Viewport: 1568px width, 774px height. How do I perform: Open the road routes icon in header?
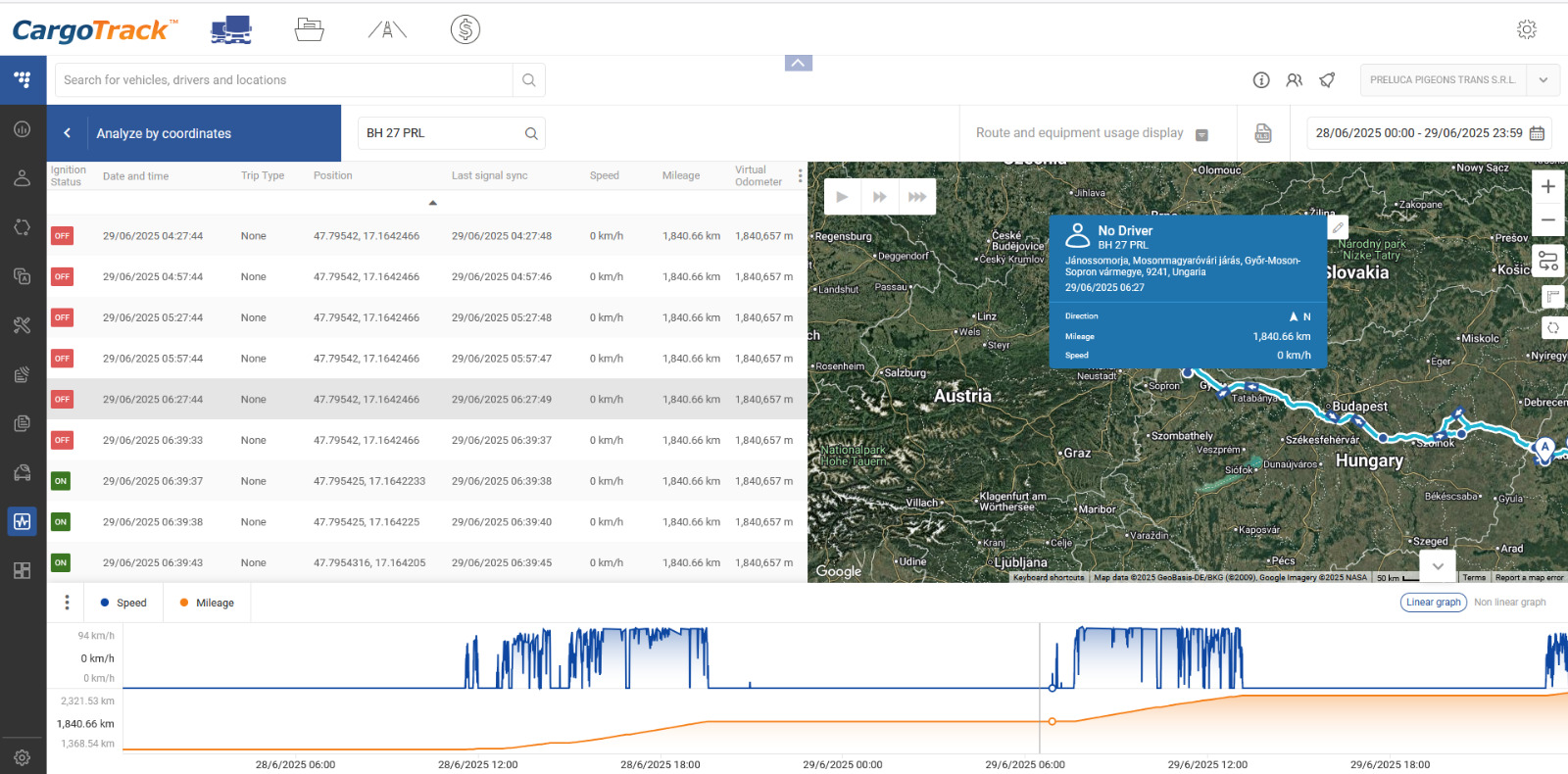tap(387, 29)
